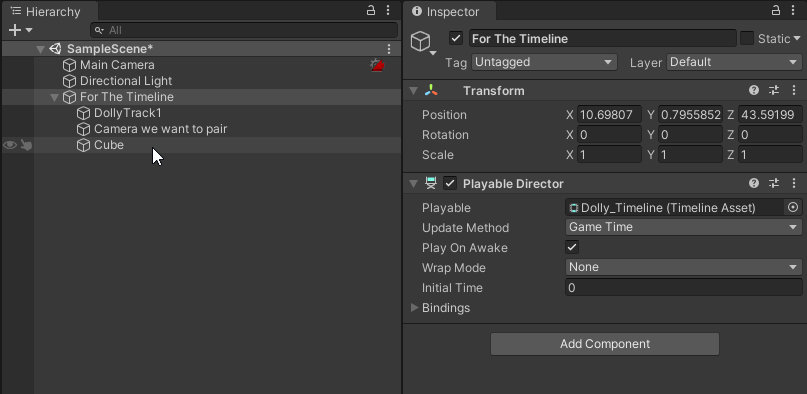Open the Playable object picker circle
Screen dimensions: 807x394
(793, 207)
